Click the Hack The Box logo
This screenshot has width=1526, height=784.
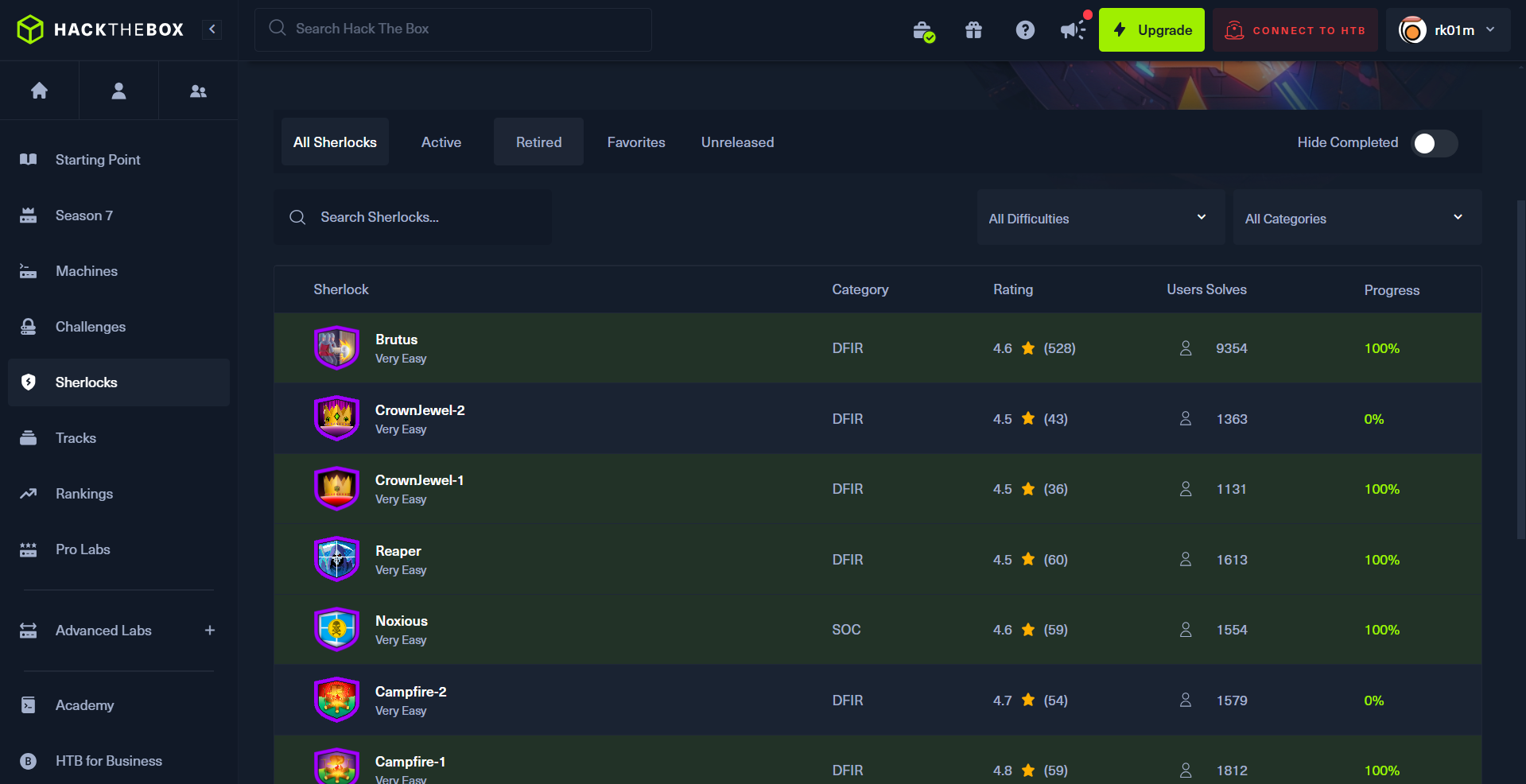click(100, 29)
